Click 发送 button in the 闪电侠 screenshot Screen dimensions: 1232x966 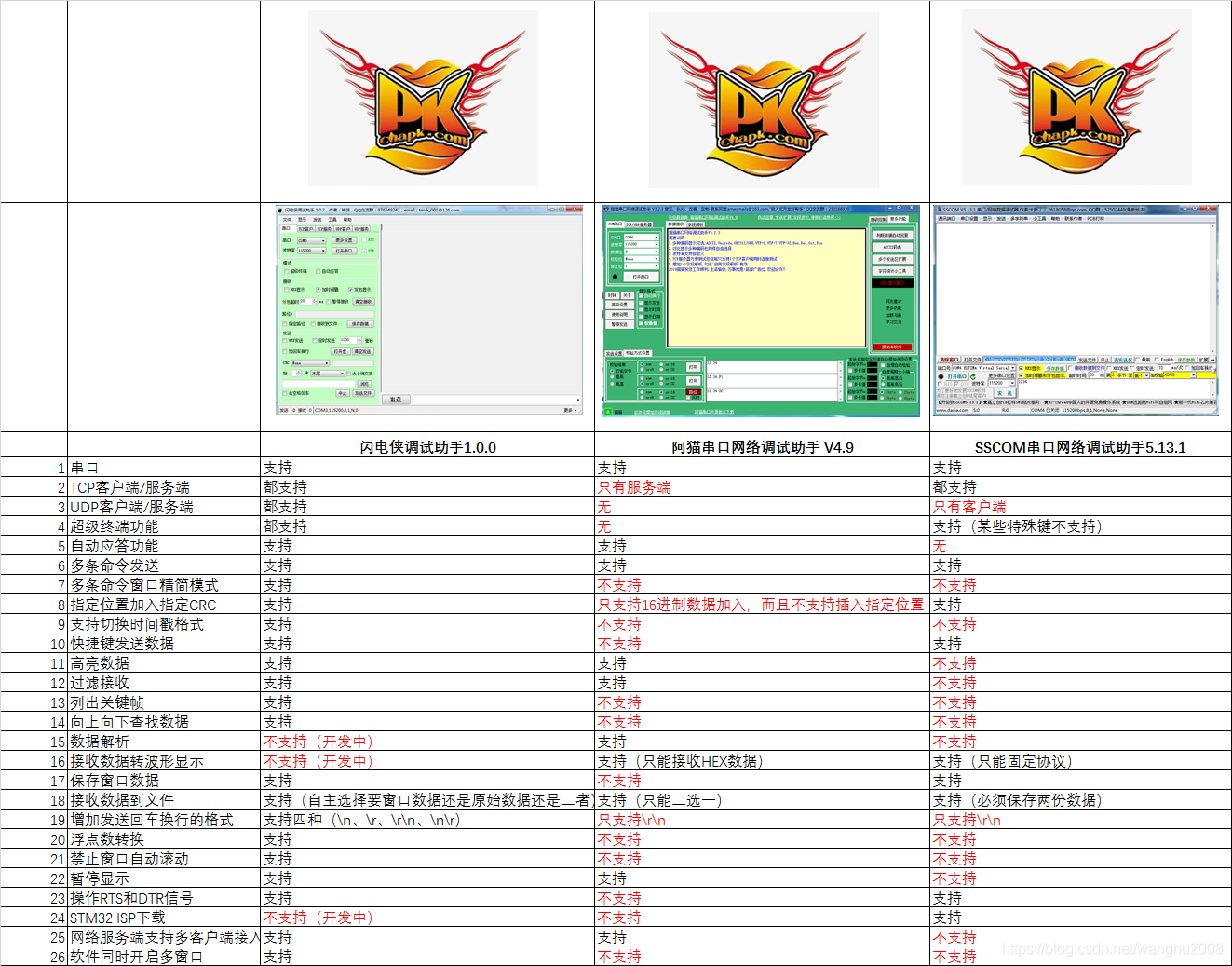click(396, 400)
